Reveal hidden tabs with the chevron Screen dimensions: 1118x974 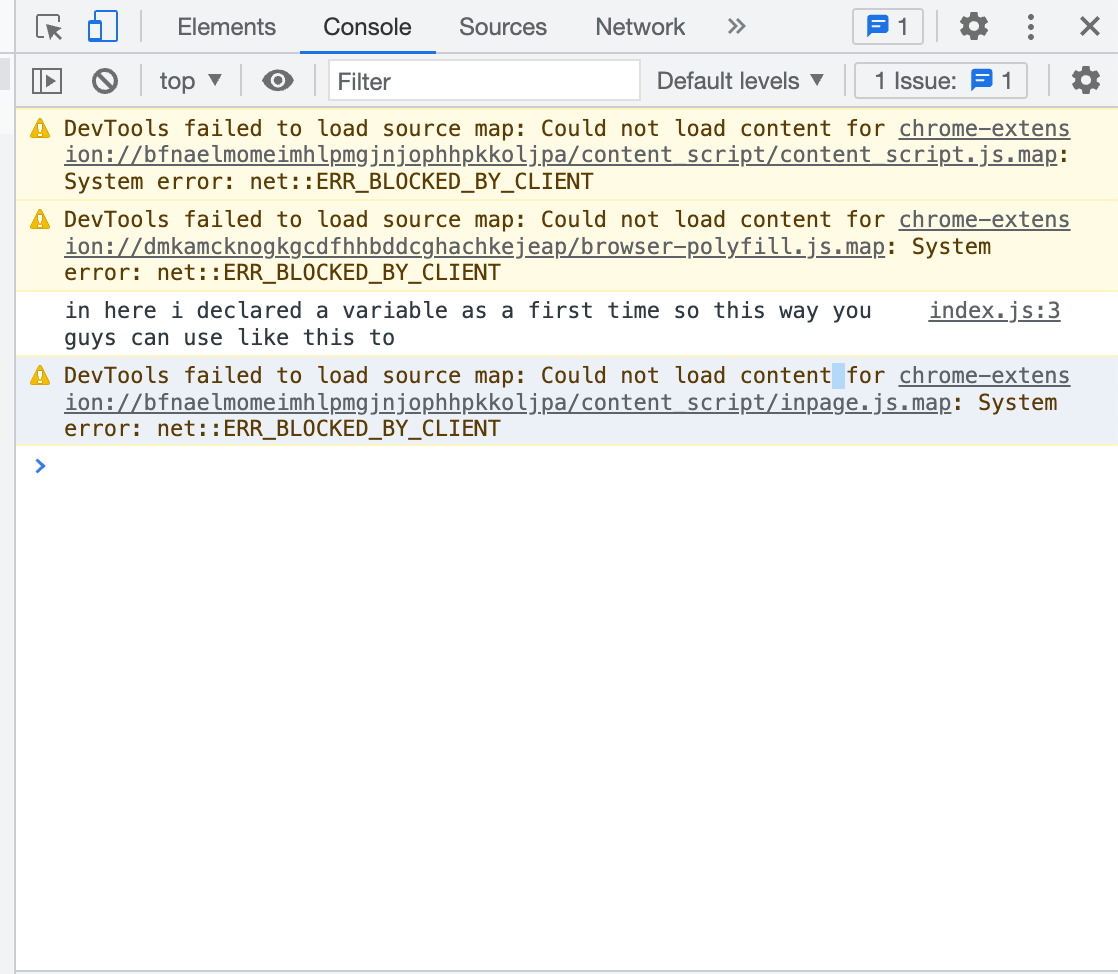point(736,26)
